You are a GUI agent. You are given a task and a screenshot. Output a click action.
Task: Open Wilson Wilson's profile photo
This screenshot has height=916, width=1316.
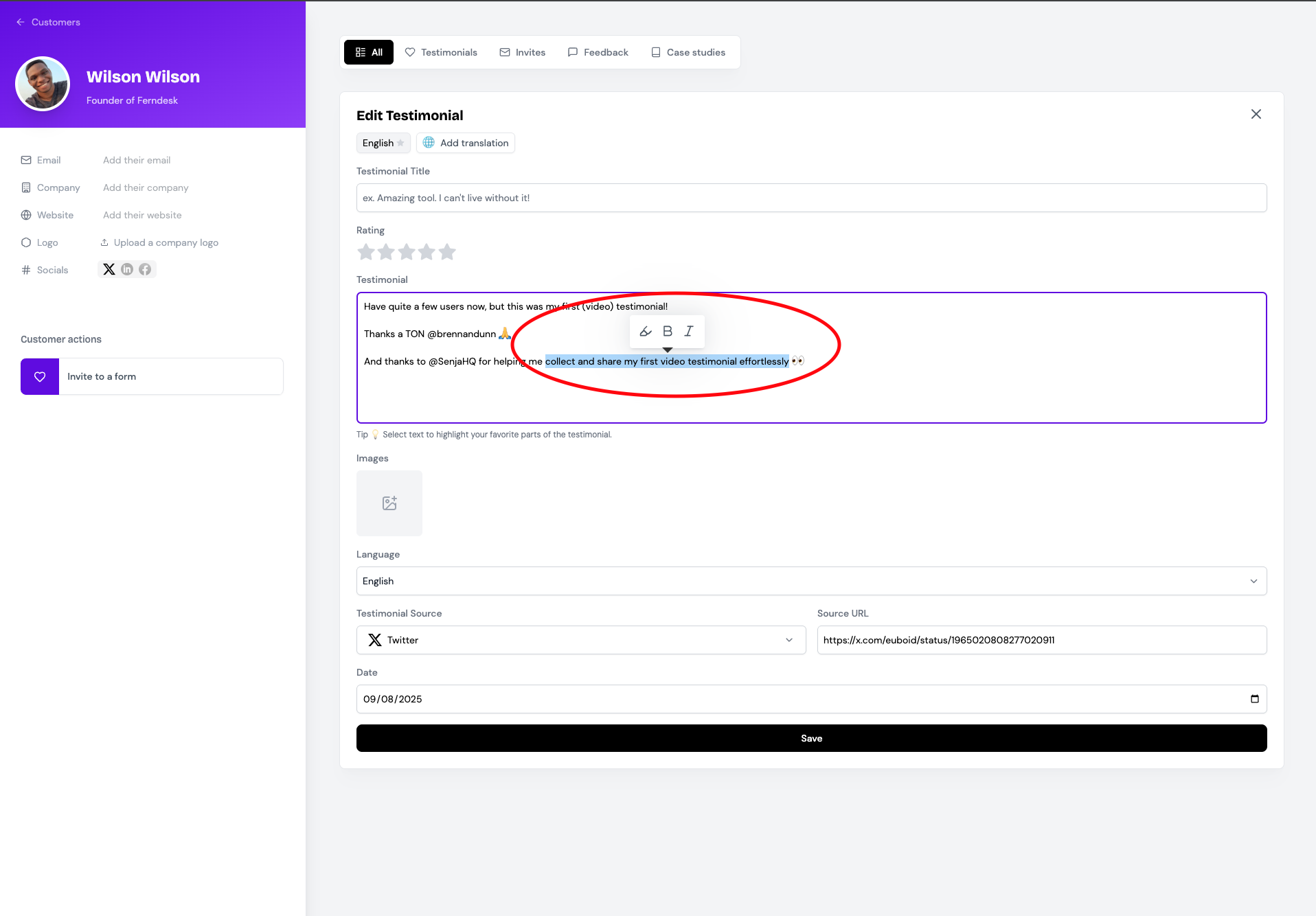click(43, 84)
